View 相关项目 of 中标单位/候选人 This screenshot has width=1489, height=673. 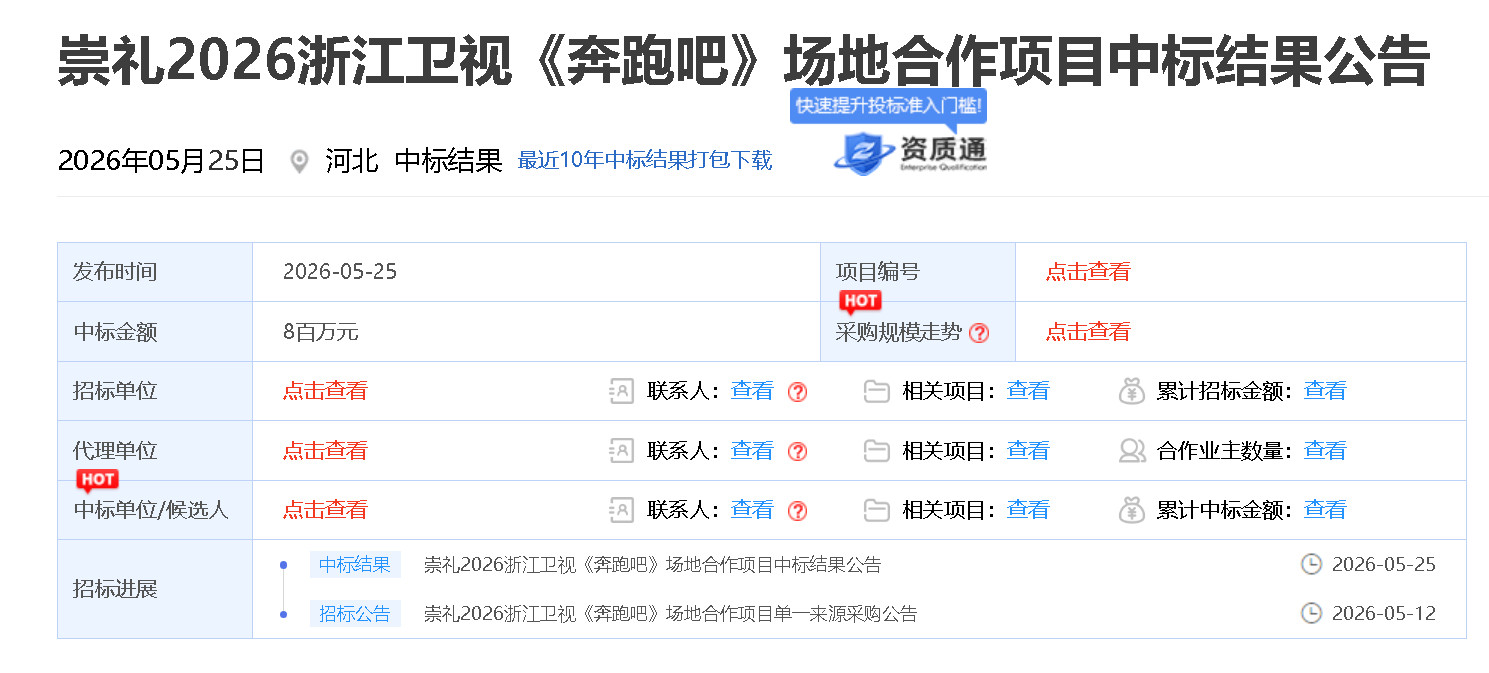(x=1028, y=510)
